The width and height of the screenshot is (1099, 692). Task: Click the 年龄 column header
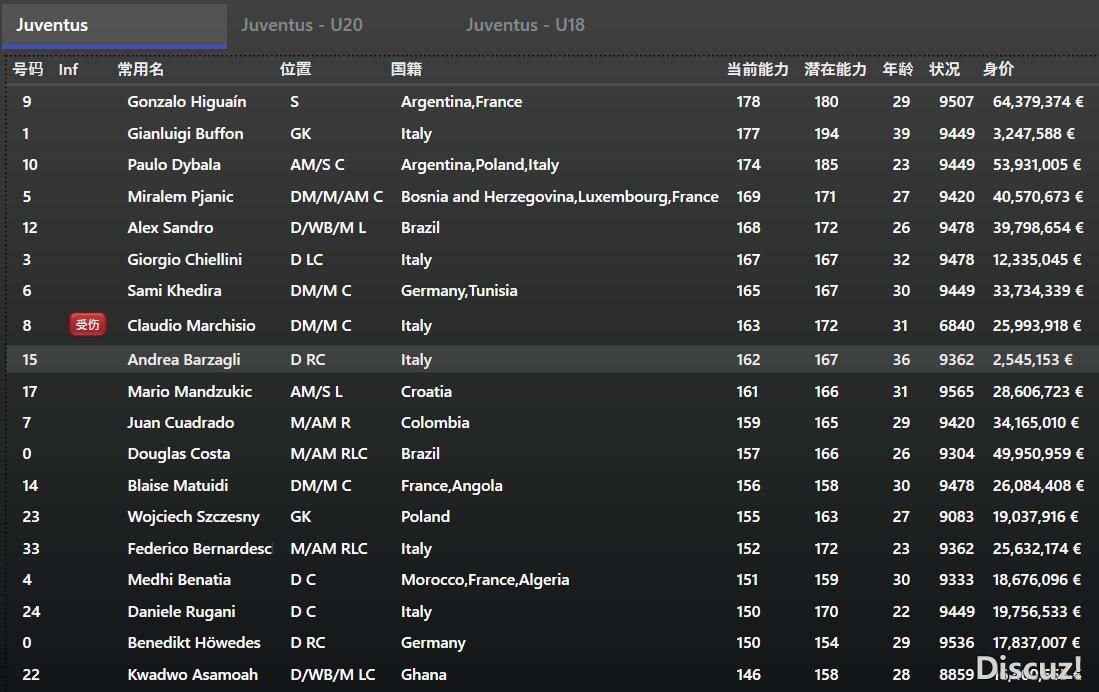pos(898,69)
